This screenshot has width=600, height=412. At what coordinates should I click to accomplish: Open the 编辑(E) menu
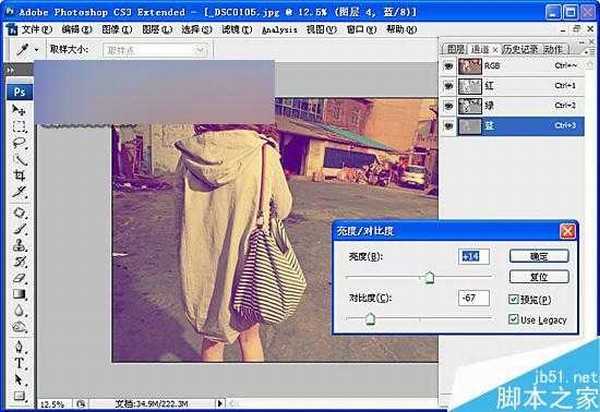tap(77, 29)
